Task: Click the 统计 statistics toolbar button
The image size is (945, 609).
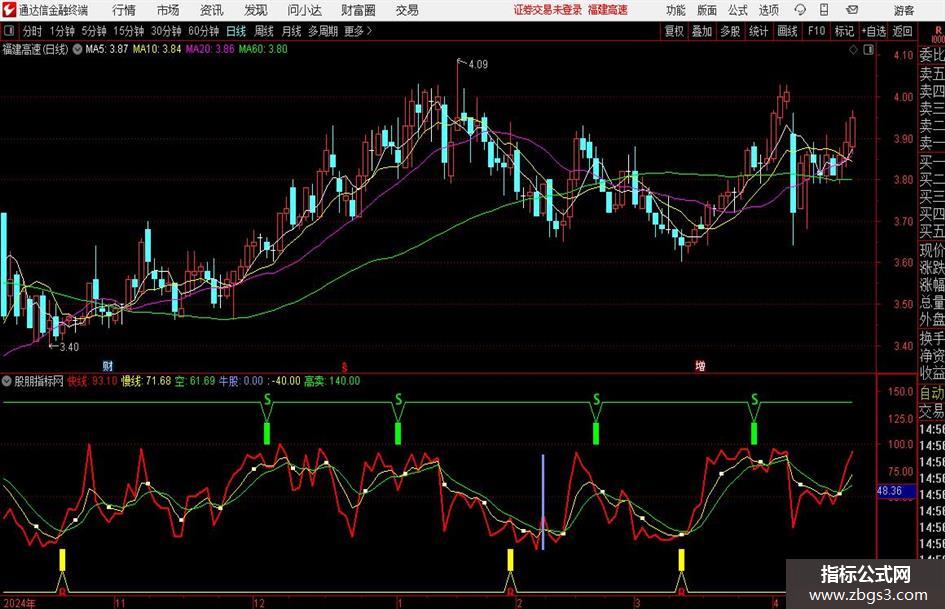Action: coord(758,31)
